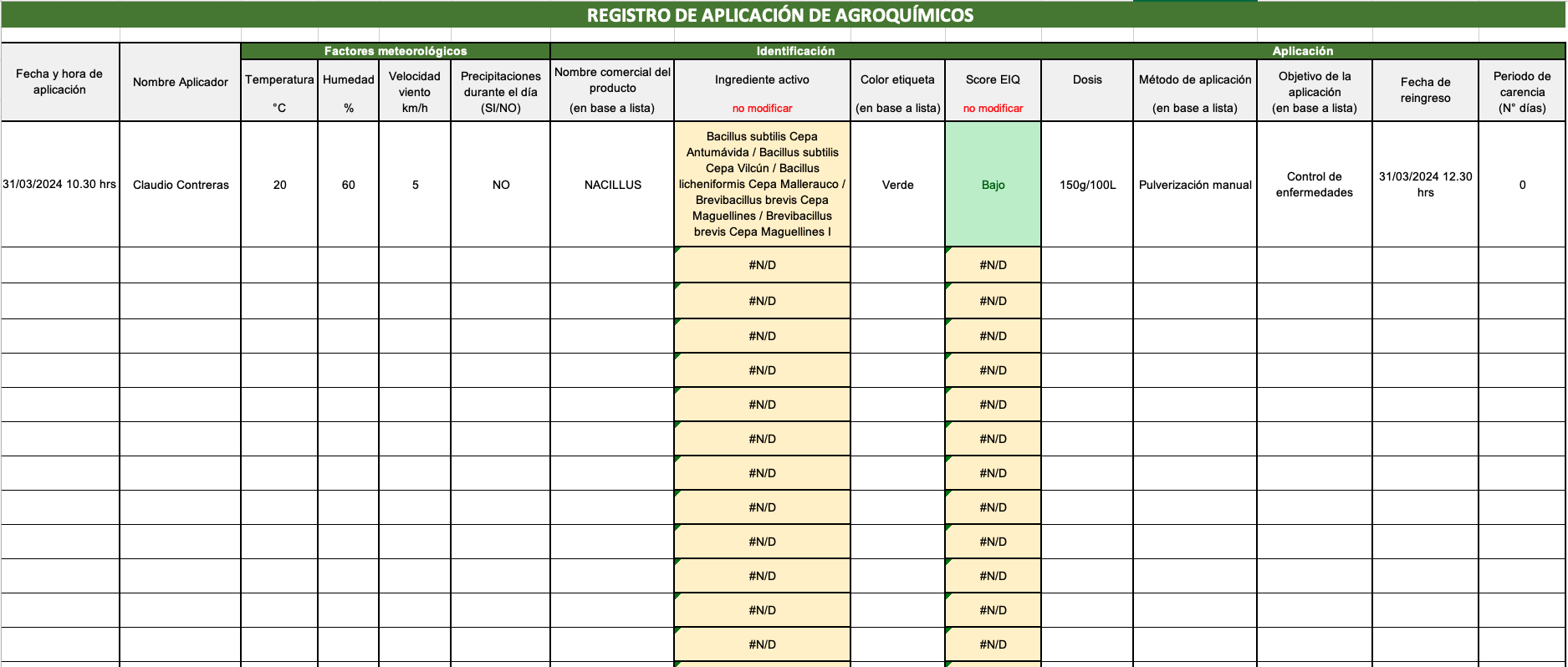Click the "Aplicación" group header
1568x667 pixels.
(1303, 51)
